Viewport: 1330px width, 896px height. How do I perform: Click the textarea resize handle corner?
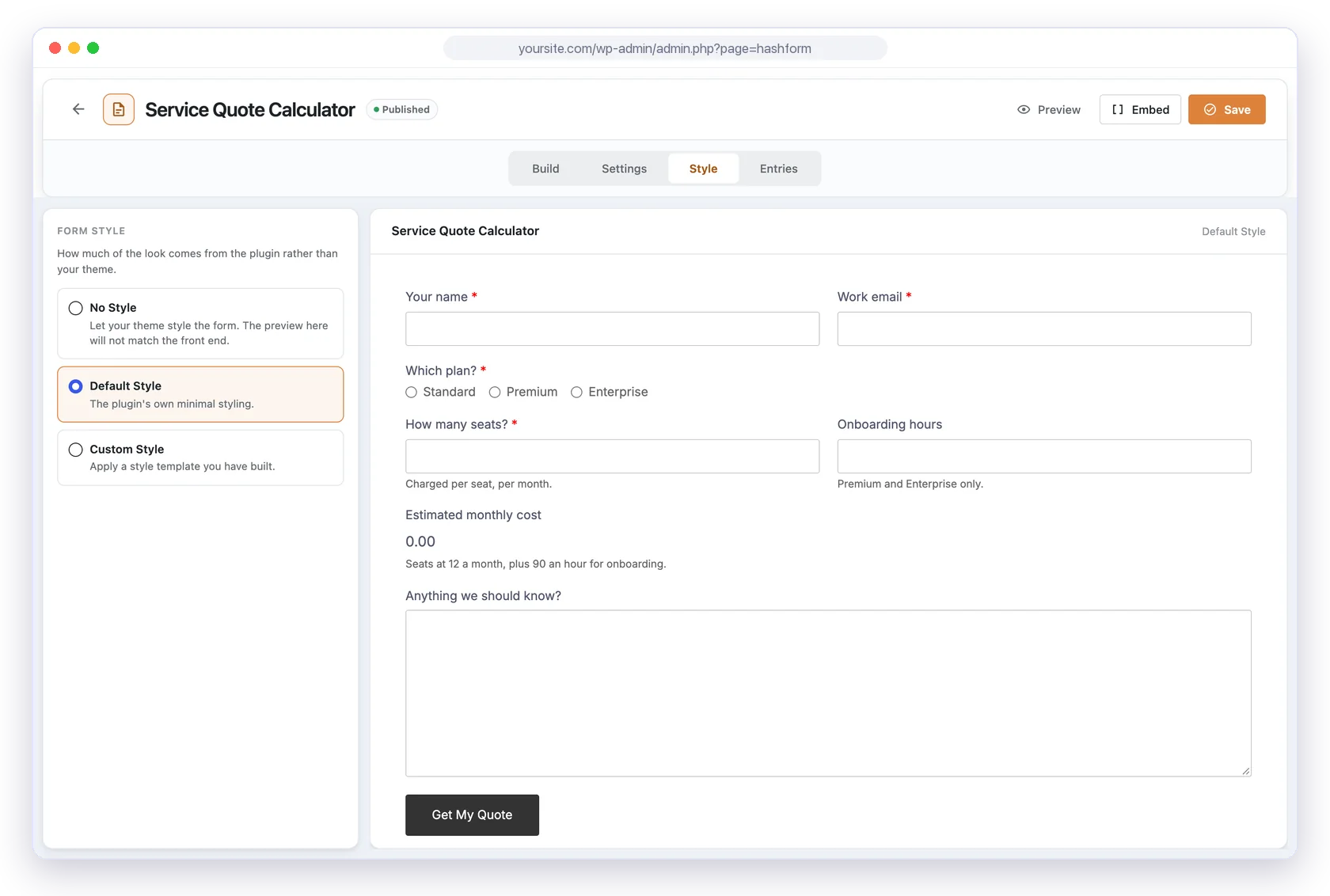pyautogui.click(x=1245, y=771)
